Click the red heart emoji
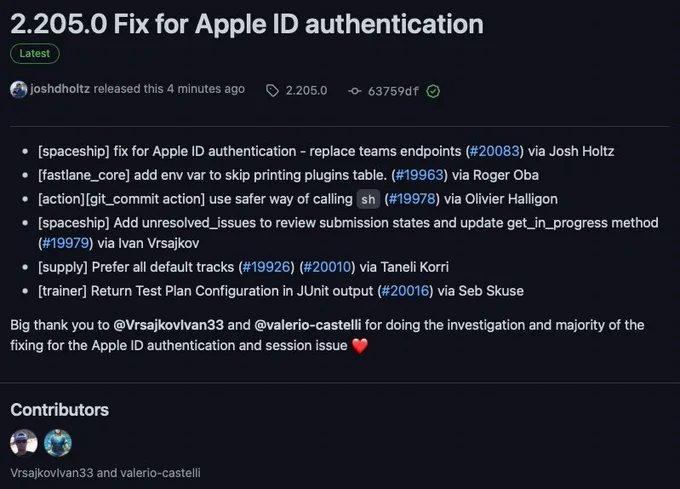This screenshot has width=680, height=489. tap(360, 346)
